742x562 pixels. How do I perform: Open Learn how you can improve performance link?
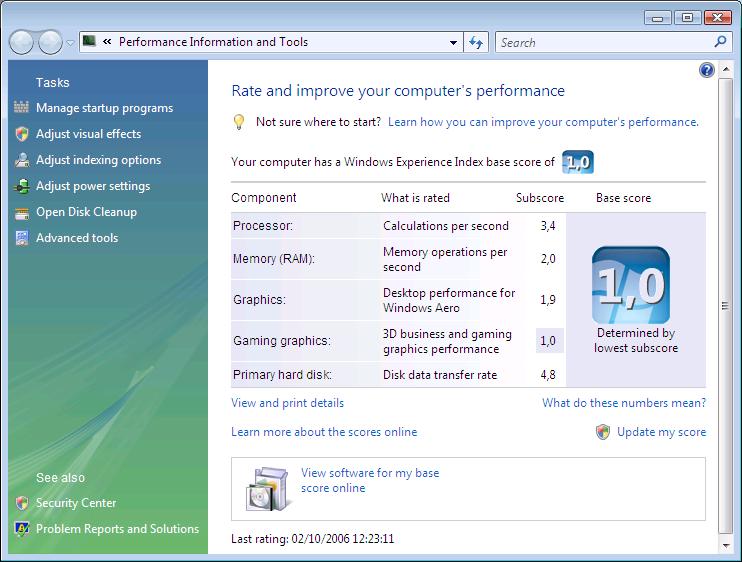pos(543,122)
